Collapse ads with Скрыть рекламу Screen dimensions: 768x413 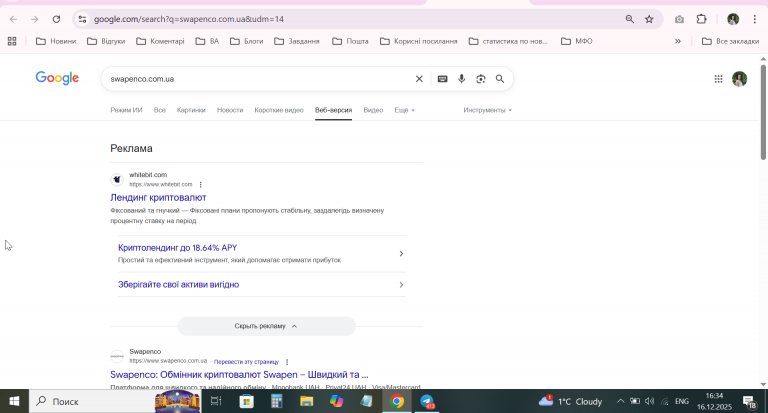coord(266,326)
